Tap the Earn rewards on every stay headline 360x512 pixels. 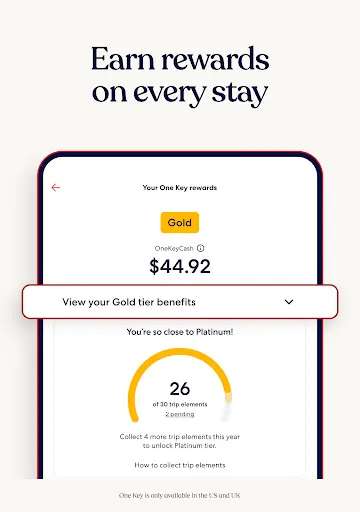pos(180,76)
